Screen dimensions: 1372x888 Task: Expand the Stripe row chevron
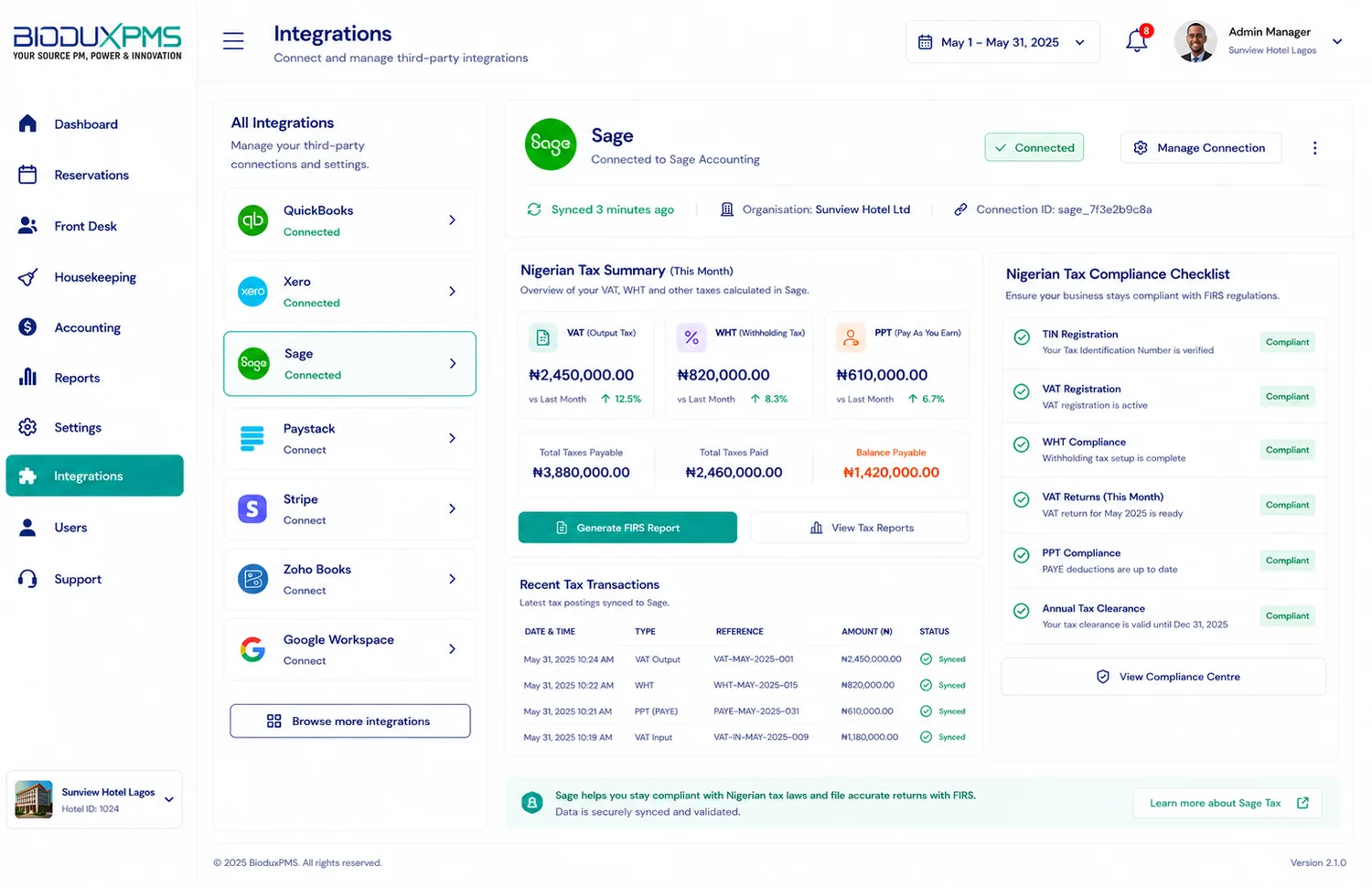pos(453,509)
